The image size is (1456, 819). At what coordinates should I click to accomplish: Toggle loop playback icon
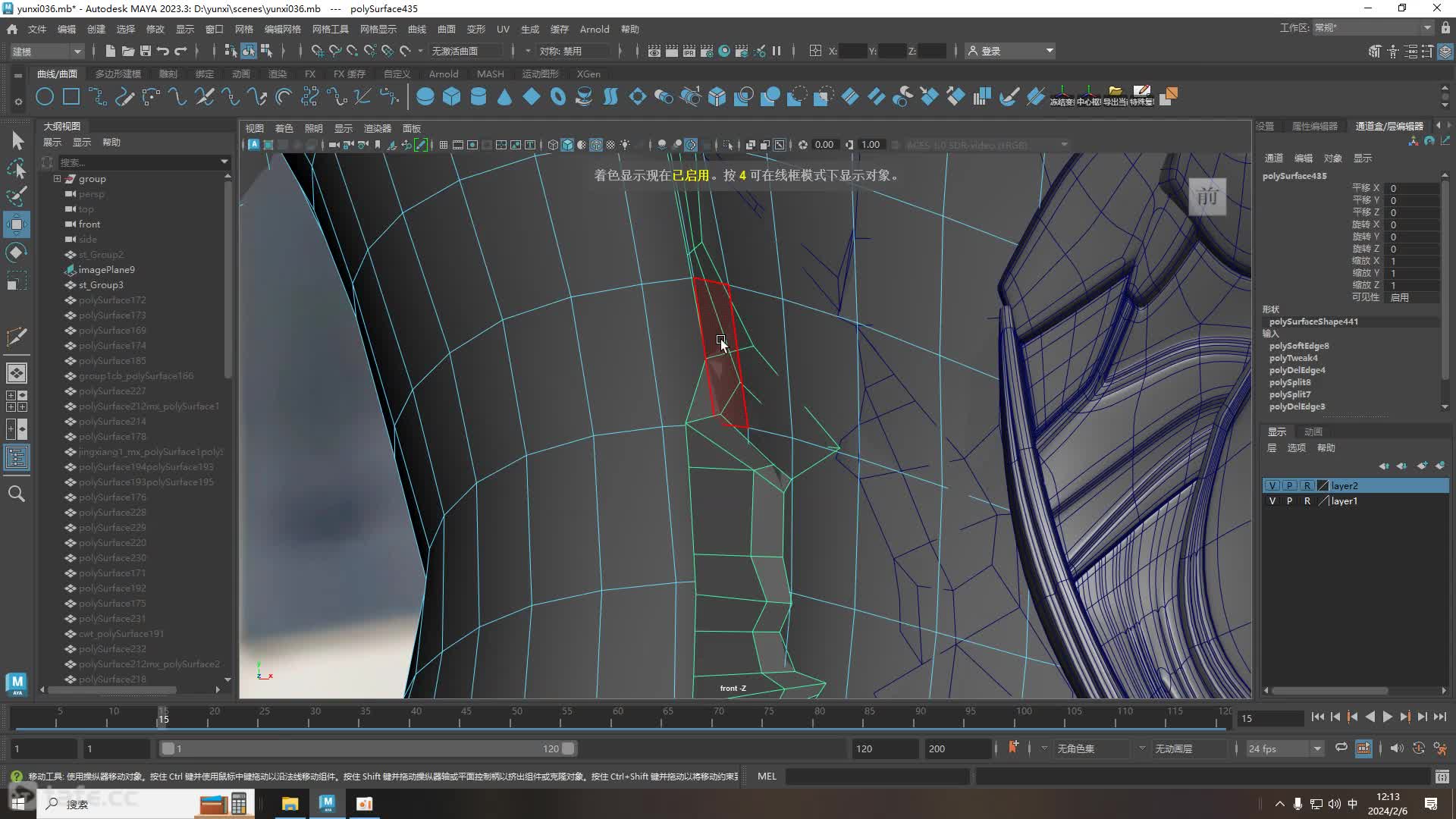coord(1341,748)
